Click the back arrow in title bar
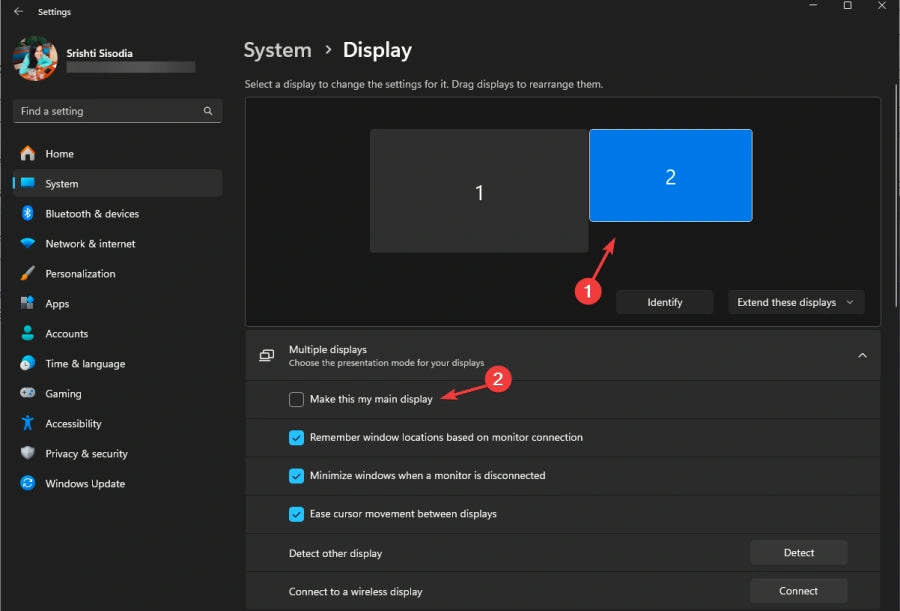This screenshot has height=611, width=900. [18, 12]
